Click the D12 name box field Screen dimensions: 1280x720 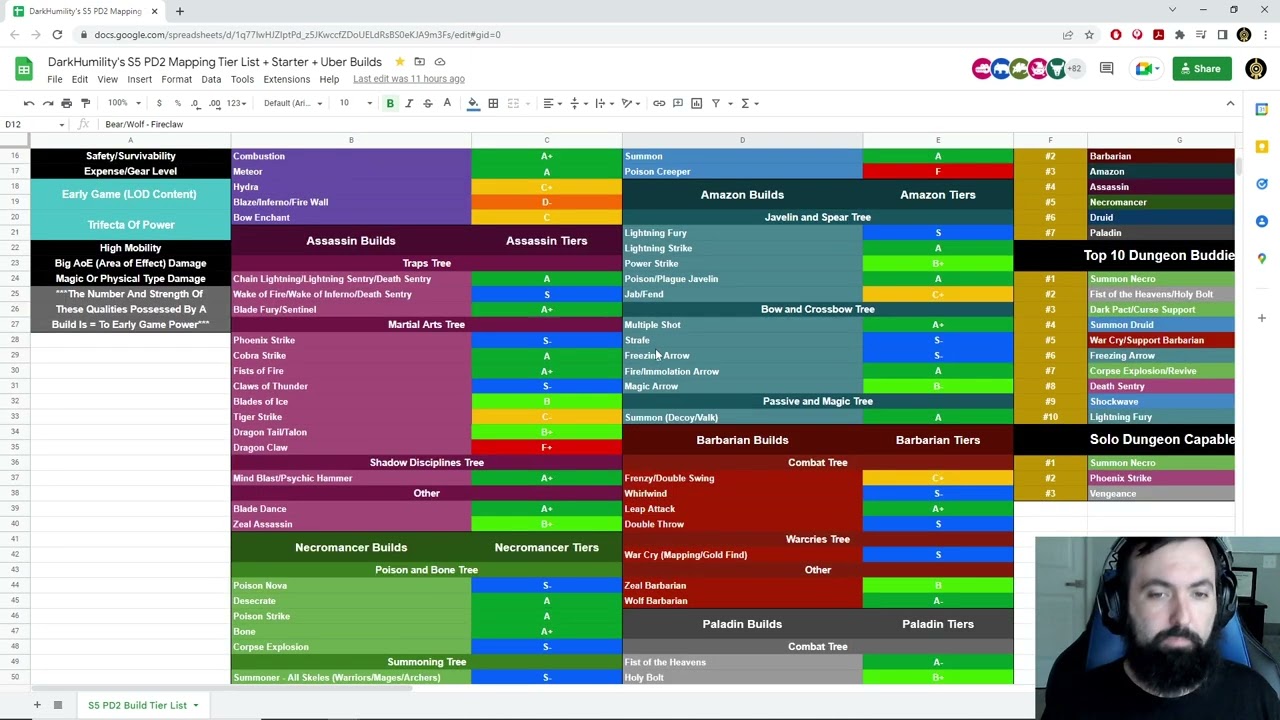point(33,124)
